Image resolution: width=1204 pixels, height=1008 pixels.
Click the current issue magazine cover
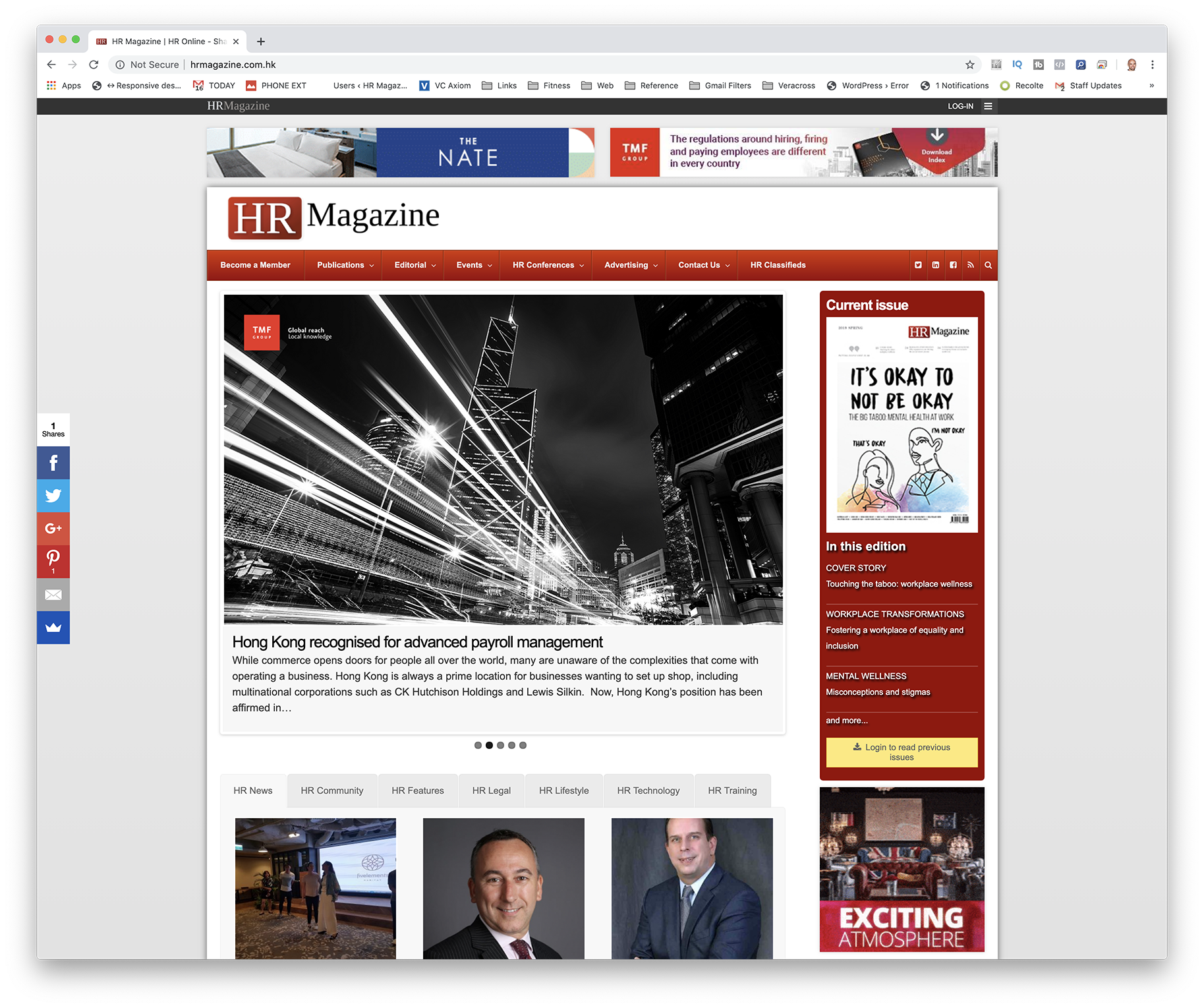(x=902, y=425)
